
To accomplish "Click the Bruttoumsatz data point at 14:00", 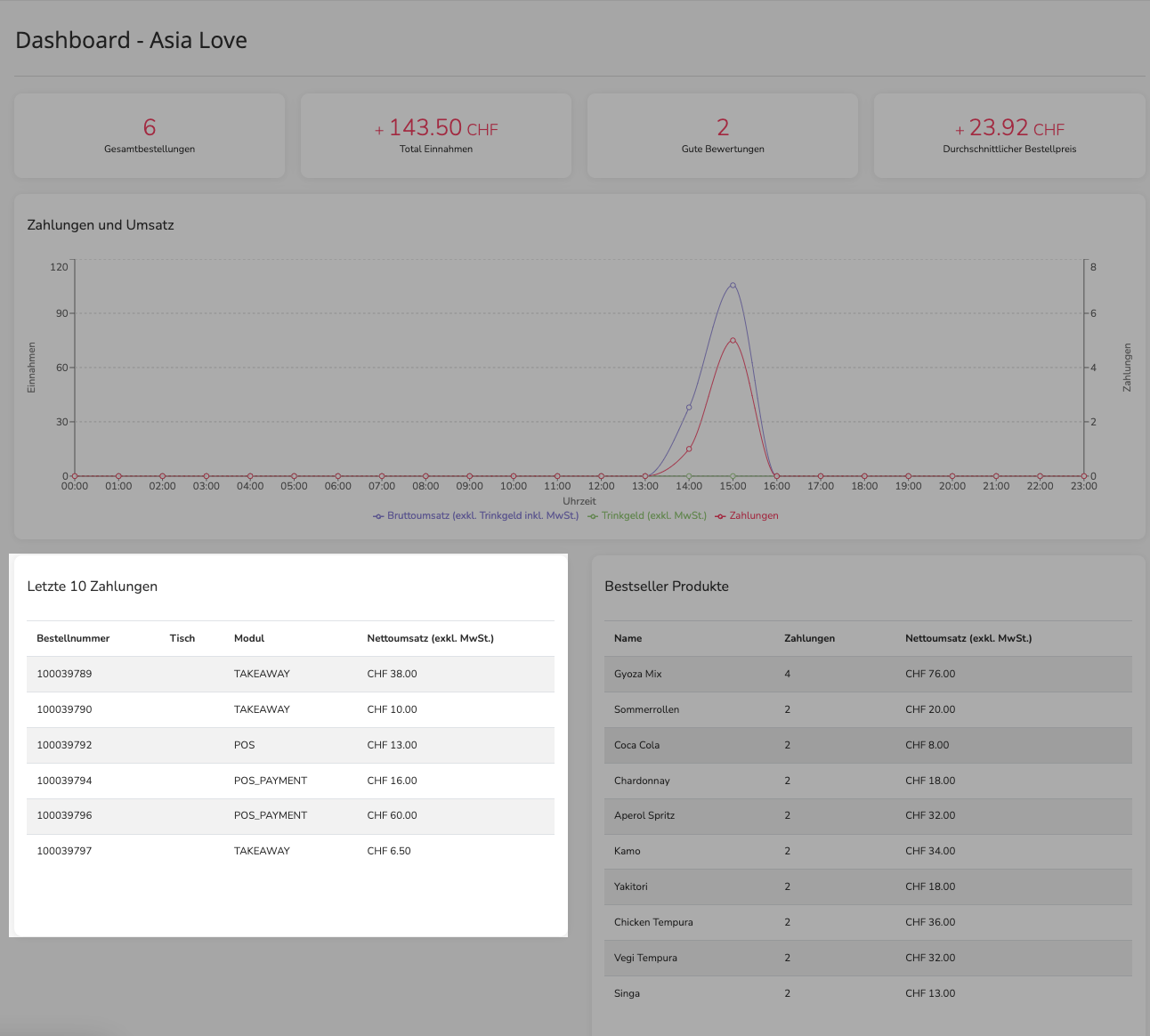I will point(689,408).
